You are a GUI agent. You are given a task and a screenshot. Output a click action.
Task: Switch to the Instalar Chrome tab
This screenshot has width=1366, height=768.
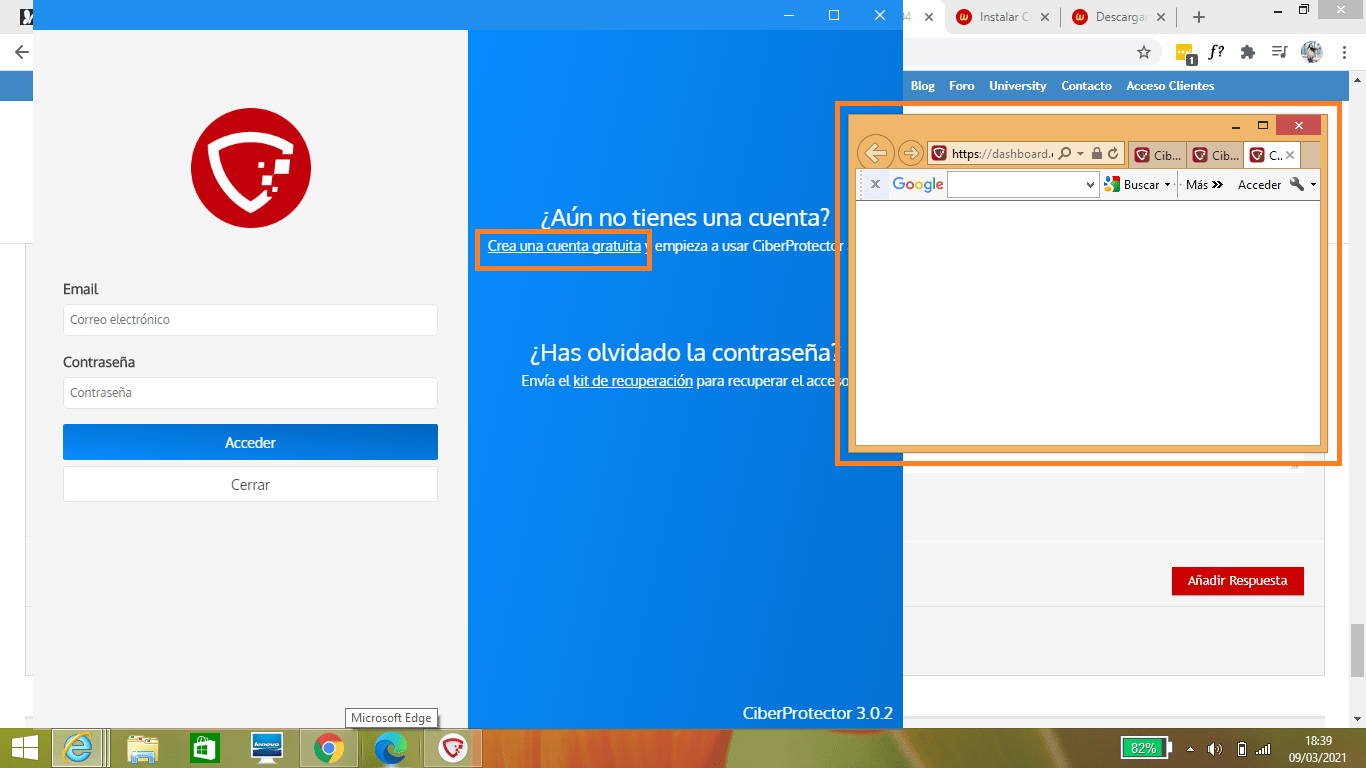[x=1002, y=17]
